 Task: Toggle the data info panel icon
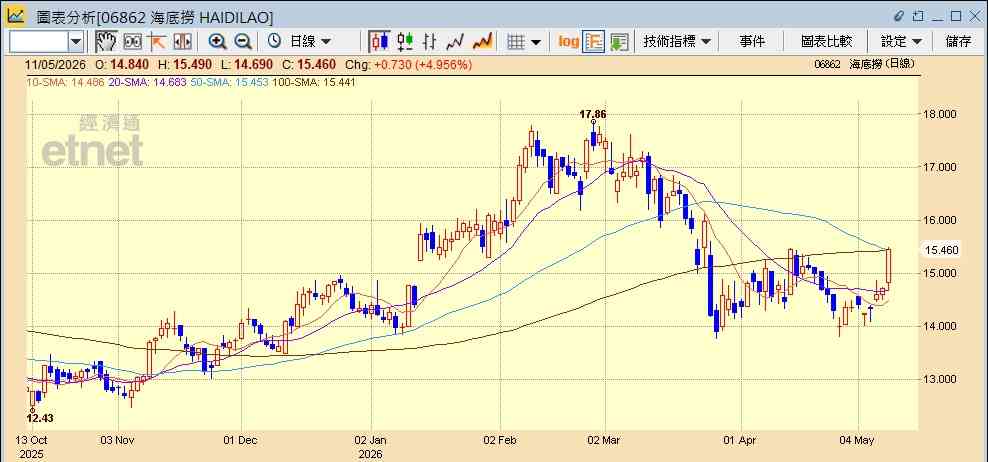594,42
